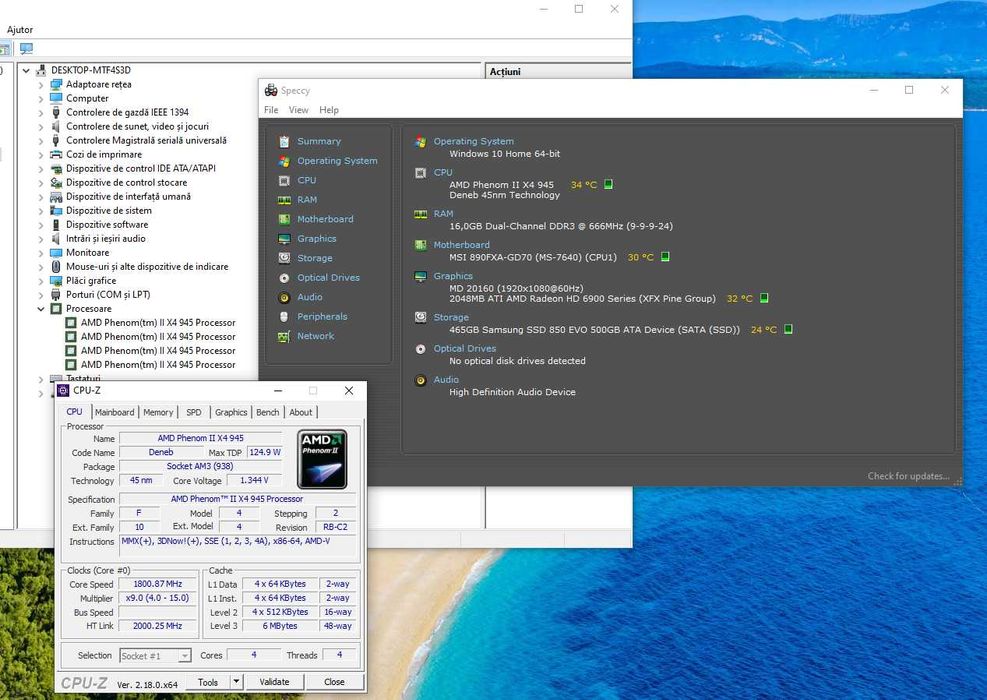Open the Operating System sidebar icon in Speccy
The image size is (987, 700).
(x=285, y=161)
